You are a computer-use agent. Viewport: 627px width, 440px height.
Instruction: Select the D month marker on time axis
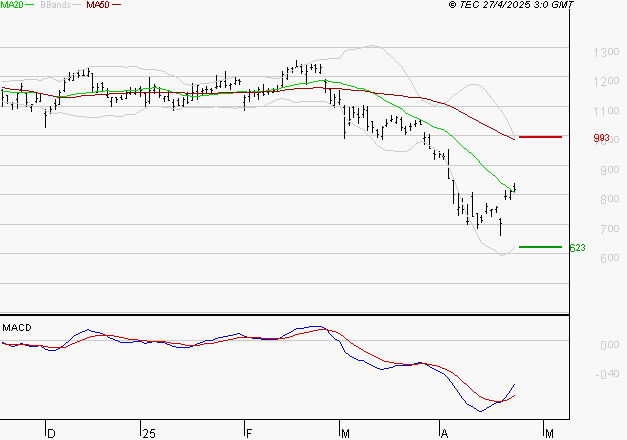point(51,433)
